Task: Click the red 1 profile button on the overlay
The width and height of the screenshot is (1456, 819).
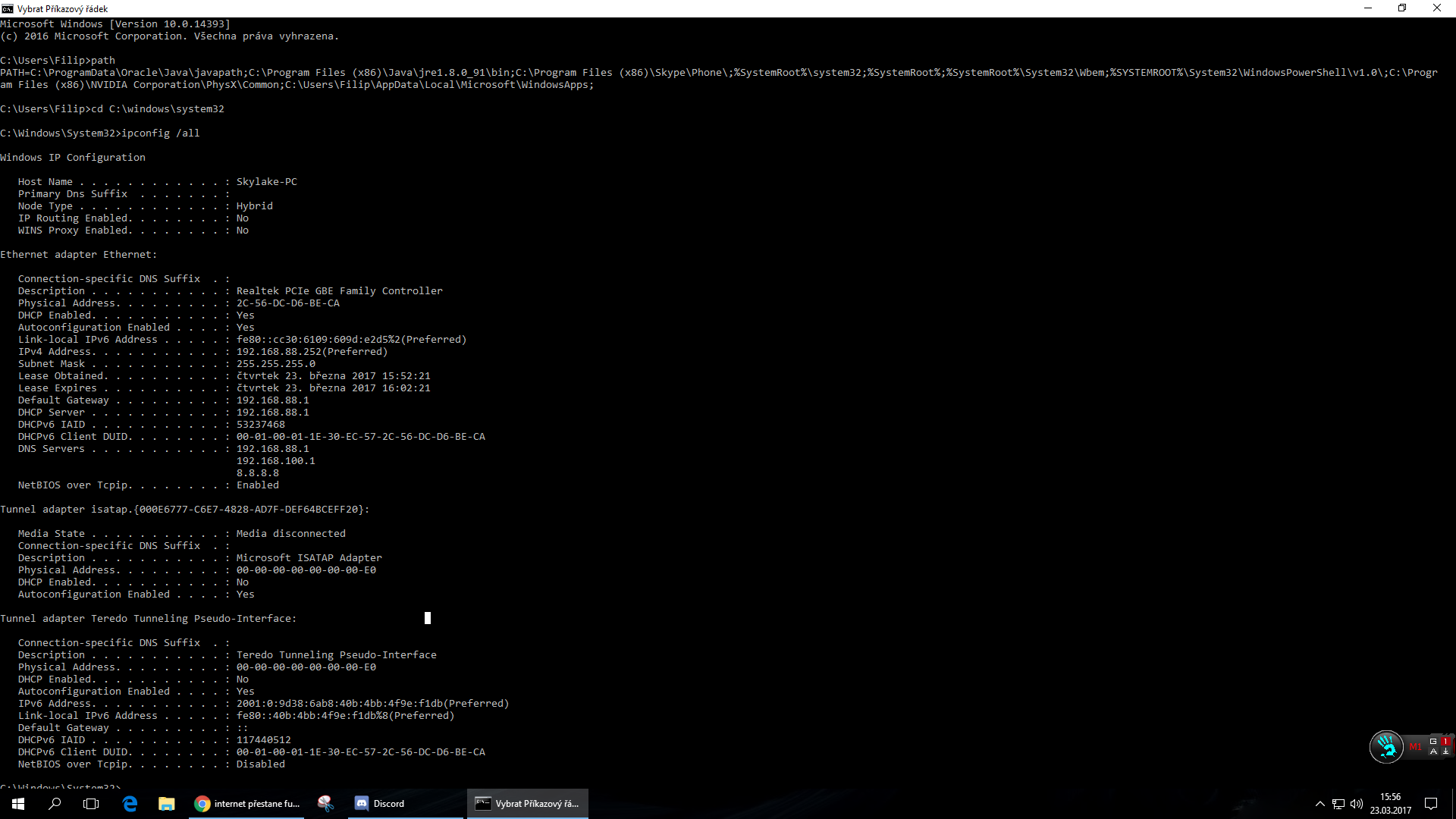Action: tap(1445, 741)
